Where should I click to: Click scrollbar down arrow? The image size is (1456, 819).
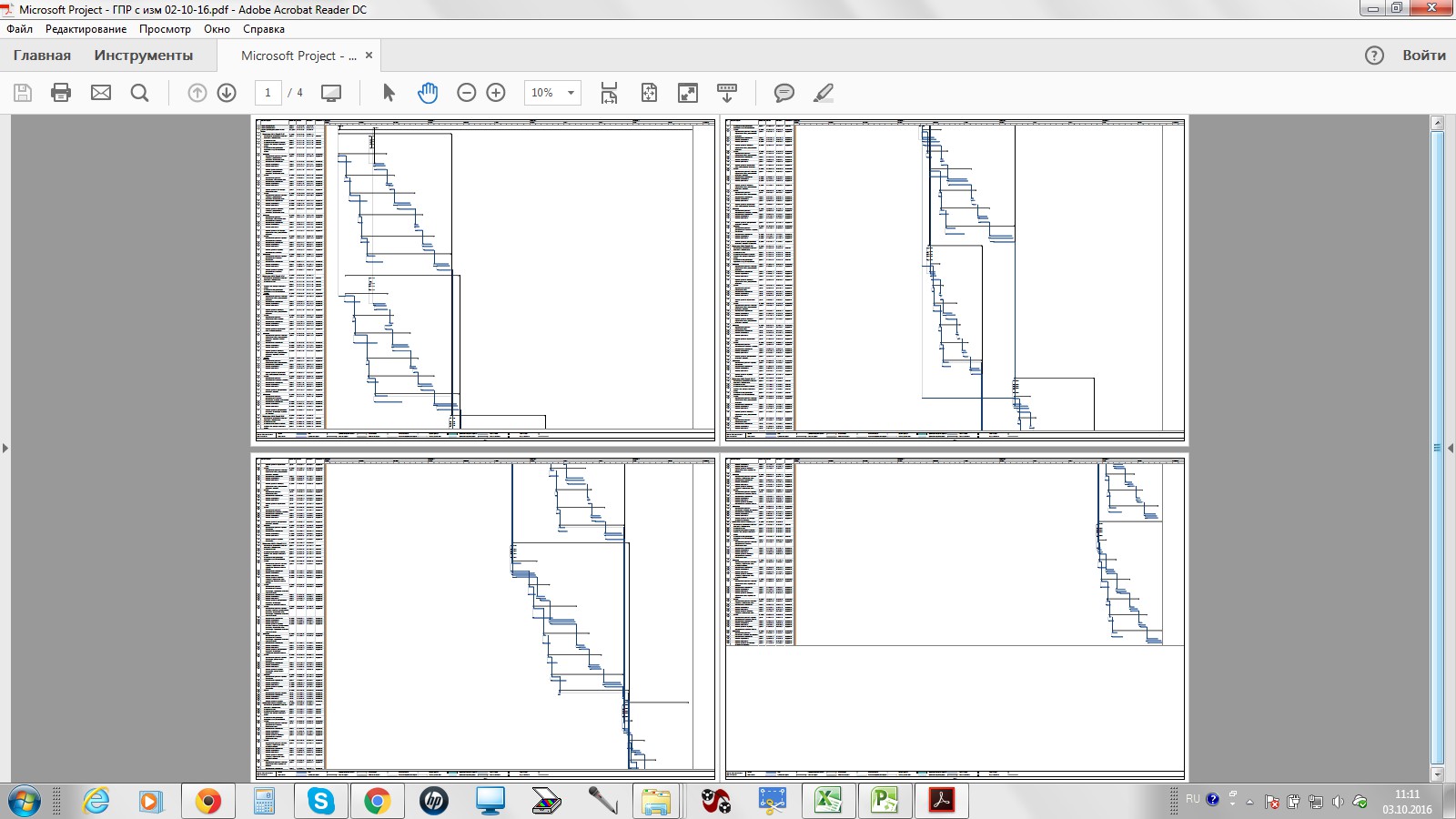coord(1438,774)
